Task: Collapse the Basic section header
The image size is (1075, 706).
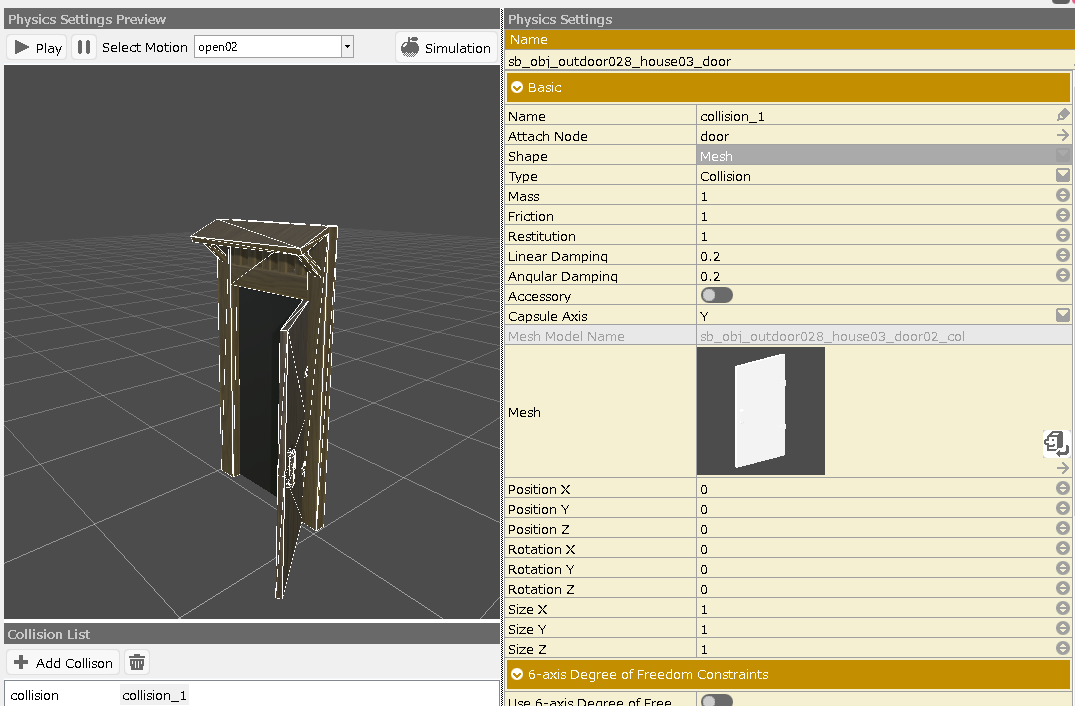Action: pos(517,88)
